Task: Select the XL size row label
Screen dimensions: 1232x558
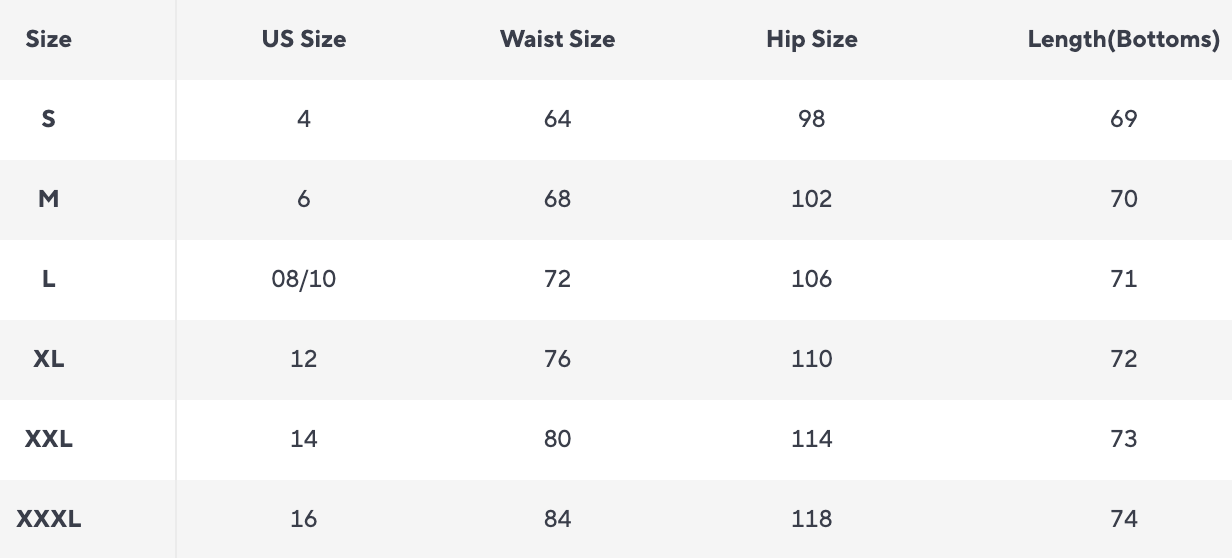Action: click(49, 359)
